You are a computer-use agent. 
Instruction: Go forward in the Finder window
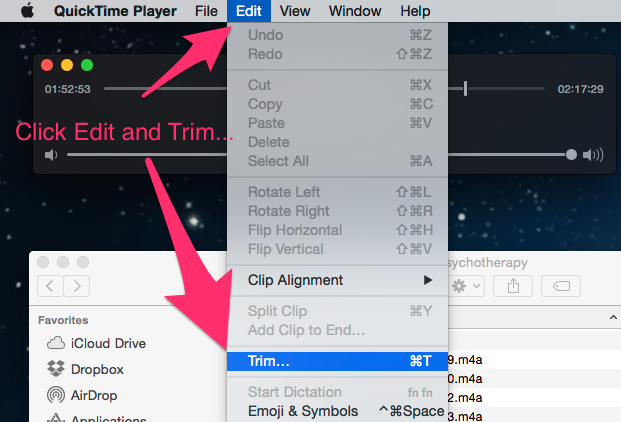pos(77,286)
